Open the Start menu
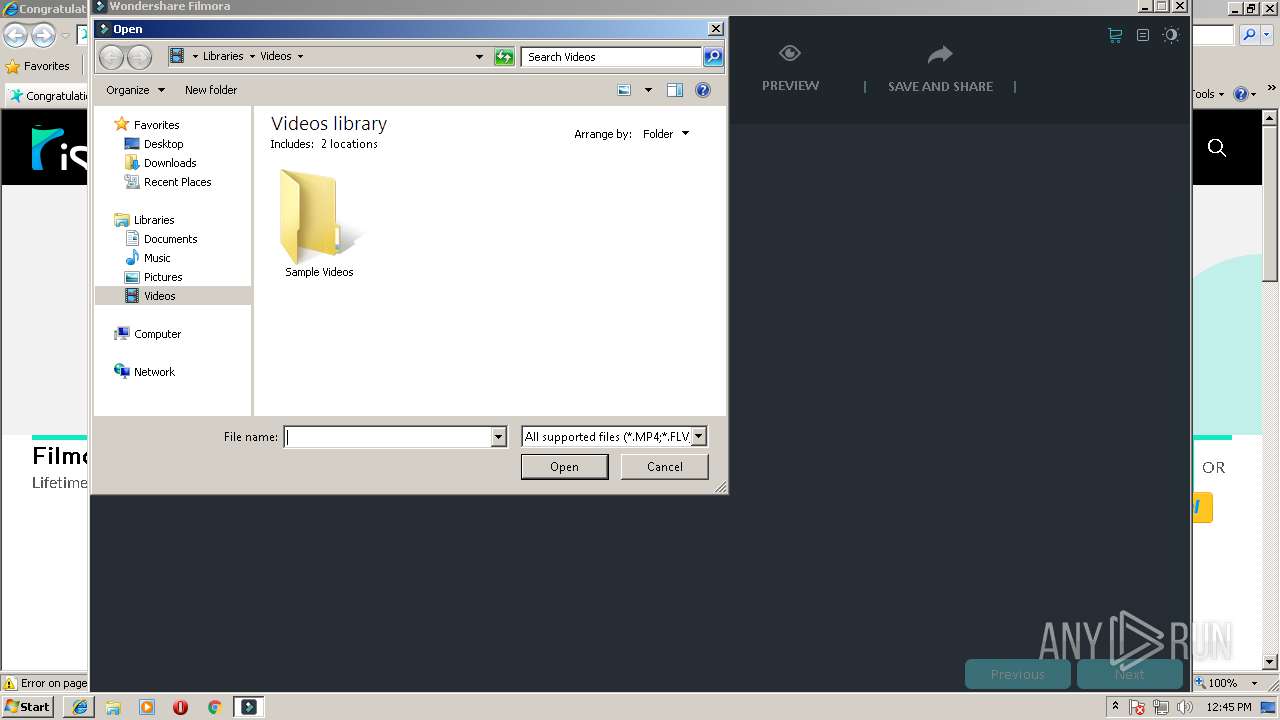1280x720 pixels. click(28, 707)
